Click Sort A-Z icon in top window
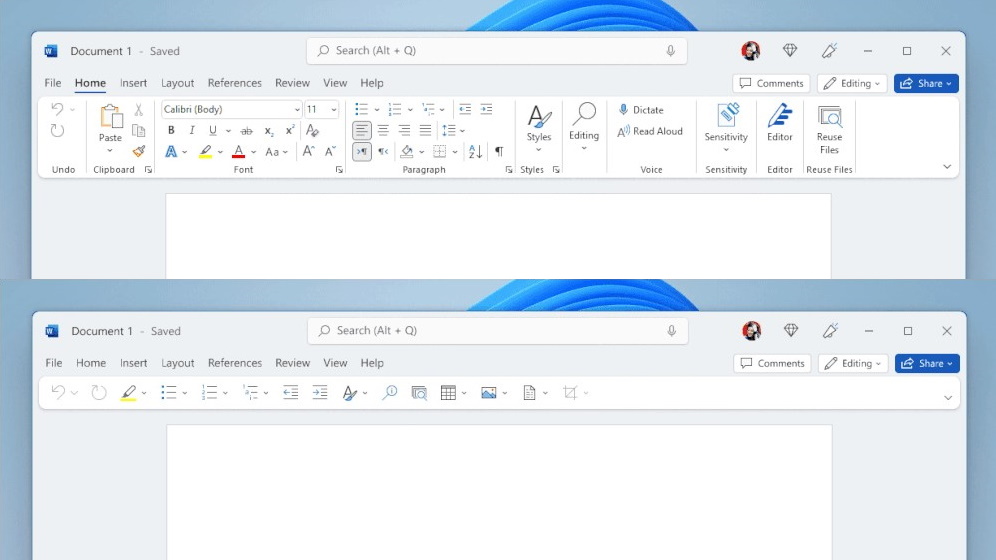The height and width of the screenshot is (560, 996). (475, 151)
